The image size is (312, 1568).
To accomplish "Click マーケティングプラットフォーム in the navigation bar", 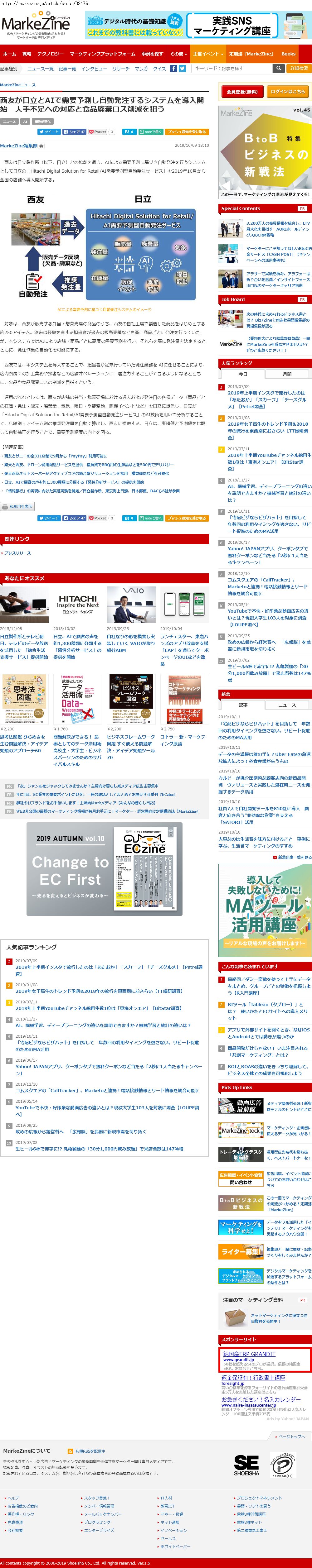I will (x=102, y=54).
